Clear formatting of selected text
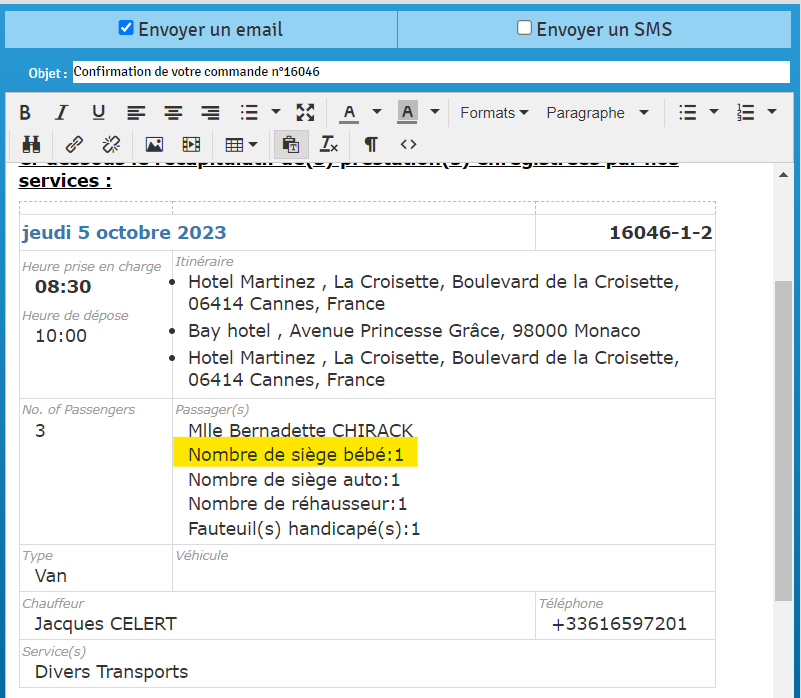 pos(329,144)
